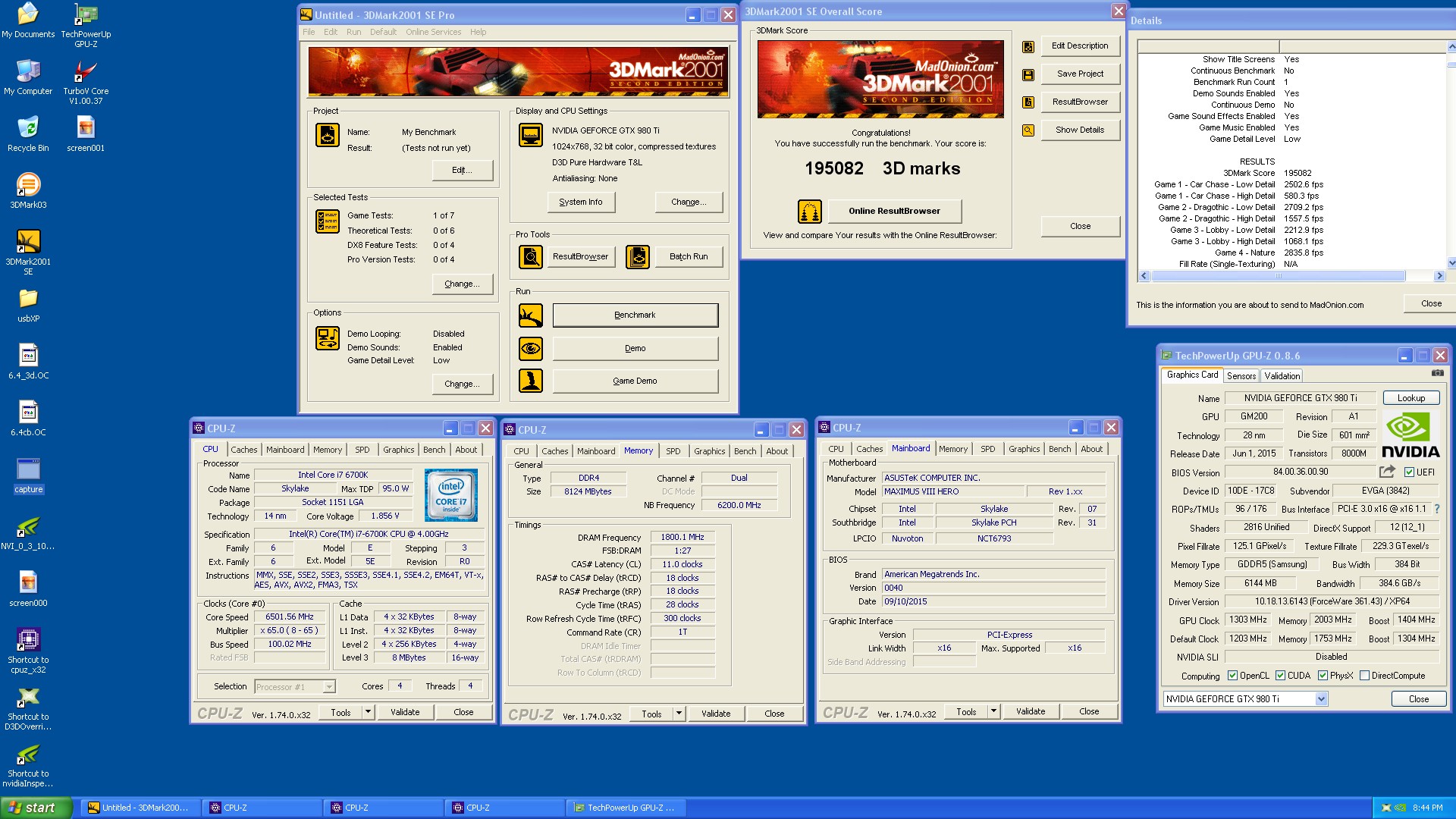Click the taskbar clock showing 8:44 PM
The image size is (1456, 819).
pos(1428,808)
